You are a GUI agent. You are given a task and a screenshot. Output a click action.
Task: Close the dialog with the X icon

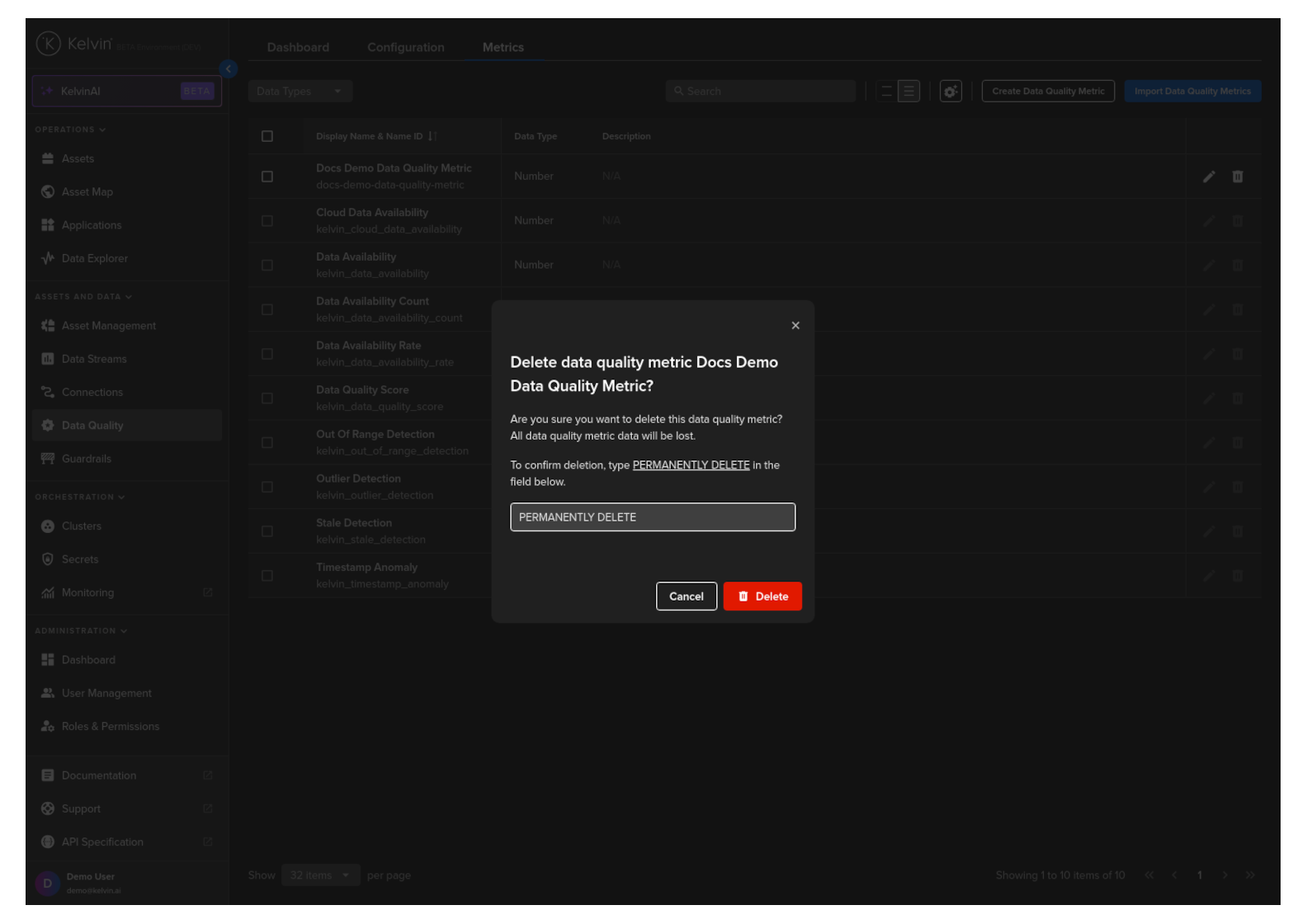pyautogui.click(x=795, y=326)
